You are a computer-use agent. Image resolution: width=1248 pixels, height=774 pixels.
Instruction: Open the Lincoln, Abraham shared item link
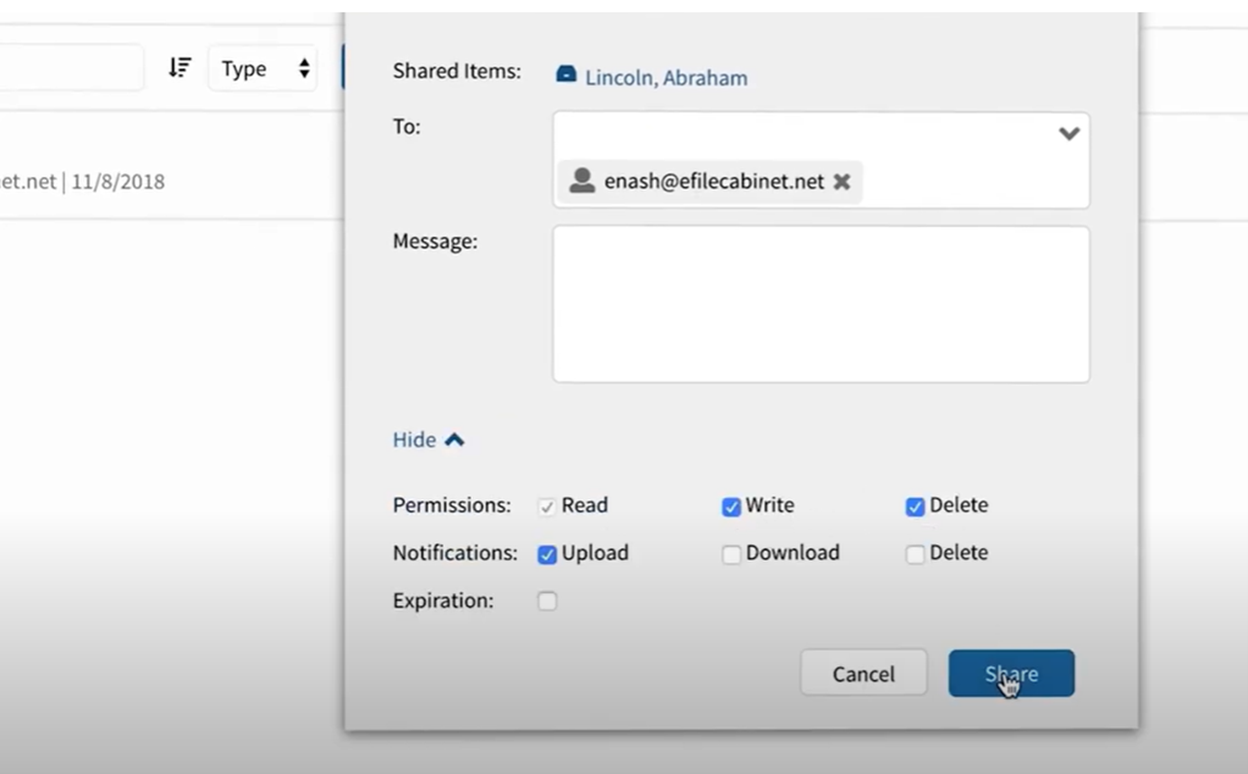(666, 78)
